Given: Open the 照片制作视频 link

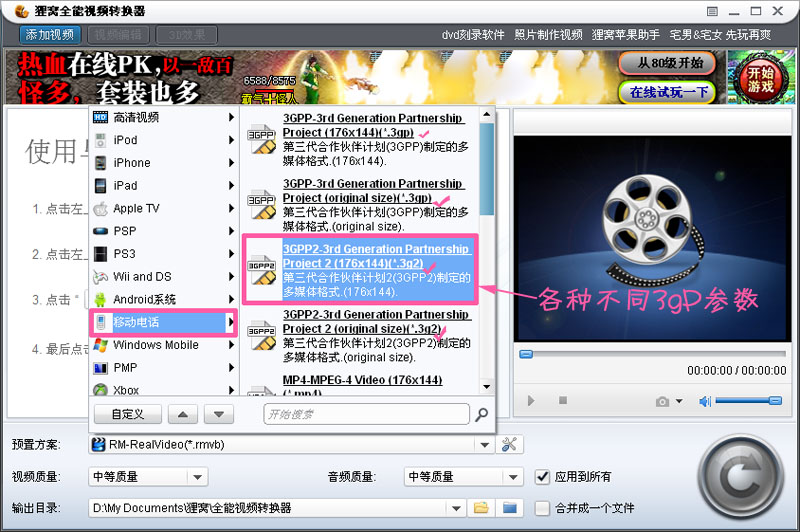Looking at the screenshot, I should [x=548, y=35].
